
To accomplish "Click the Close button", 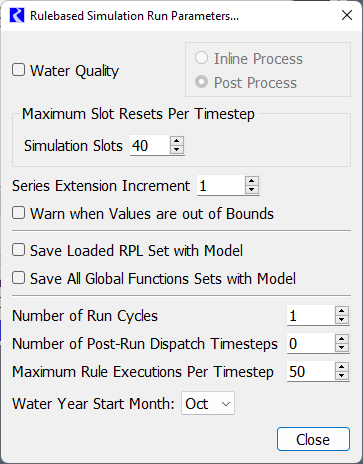I will tap(313, 439).
